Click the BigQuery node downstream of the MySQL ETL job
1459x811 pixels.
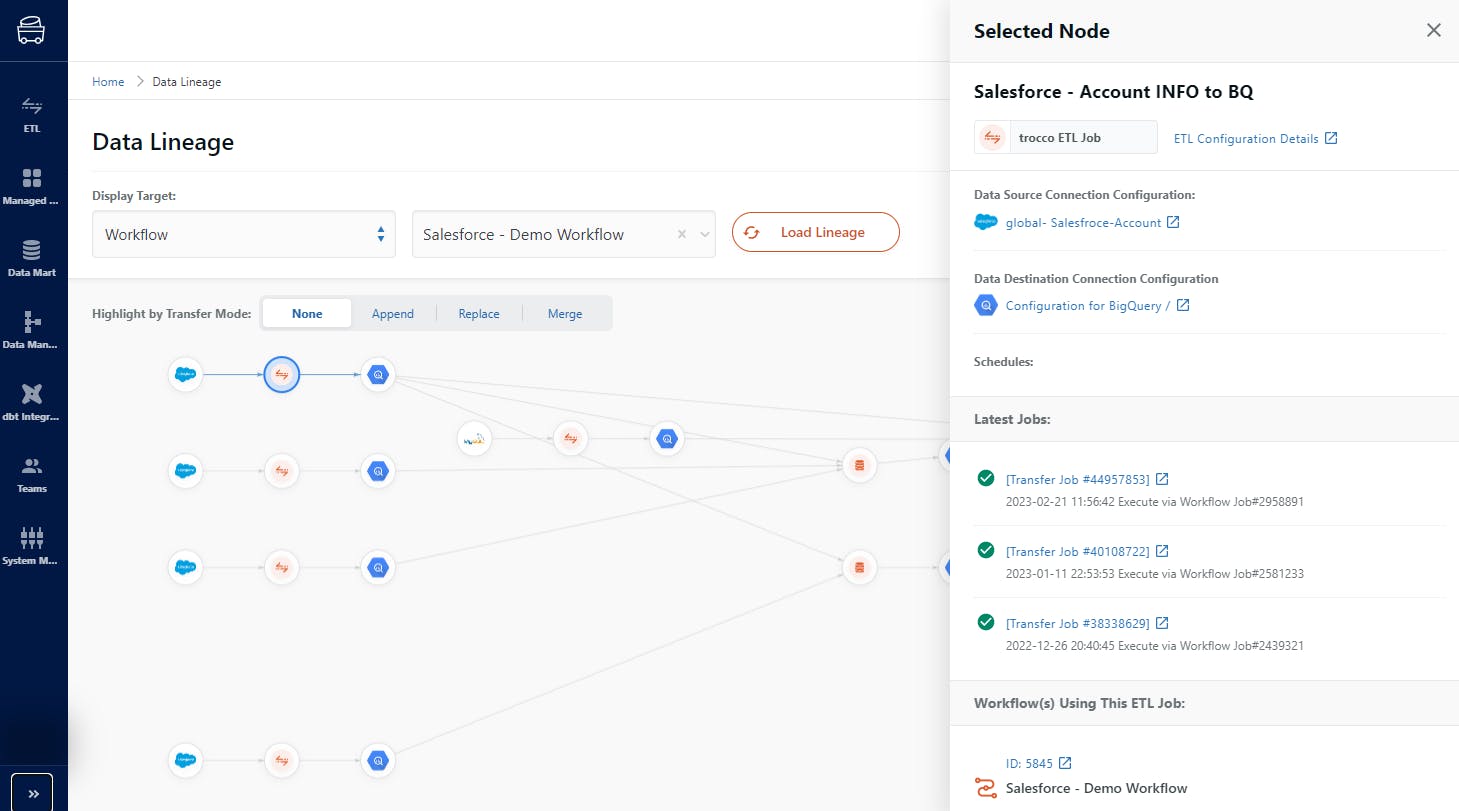667,438
